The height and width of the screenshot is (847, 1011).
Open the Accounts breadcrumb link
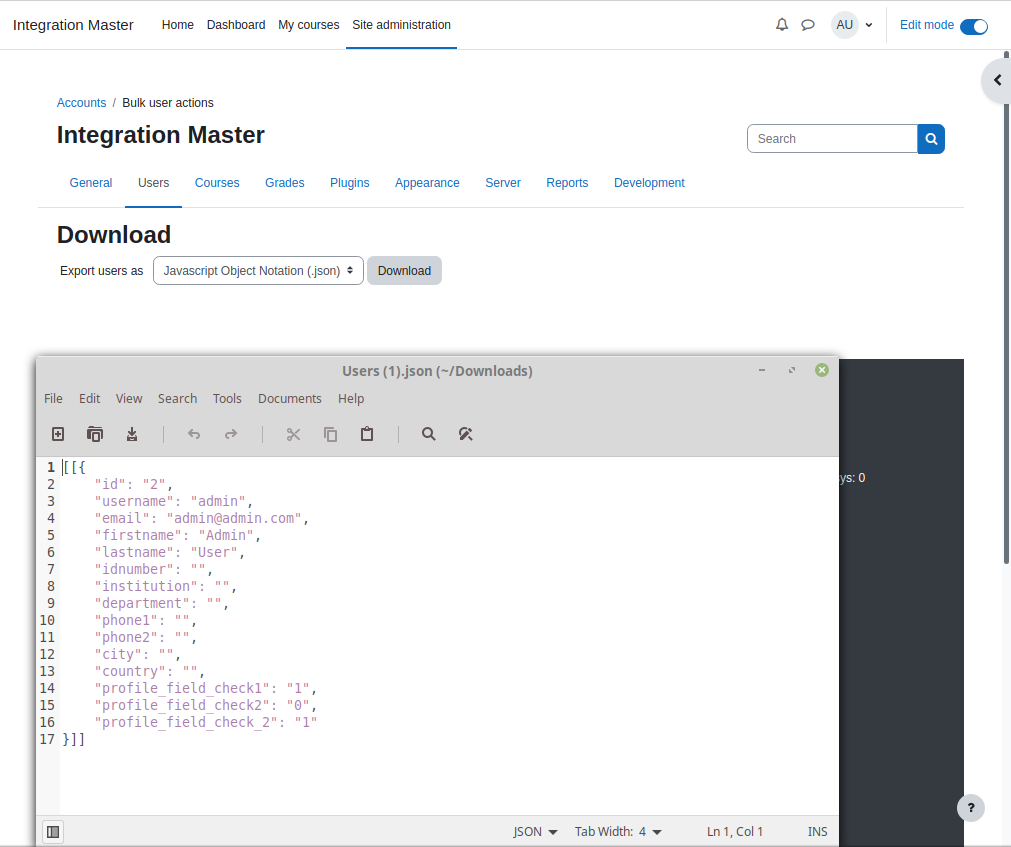click(x=81, y=102)
